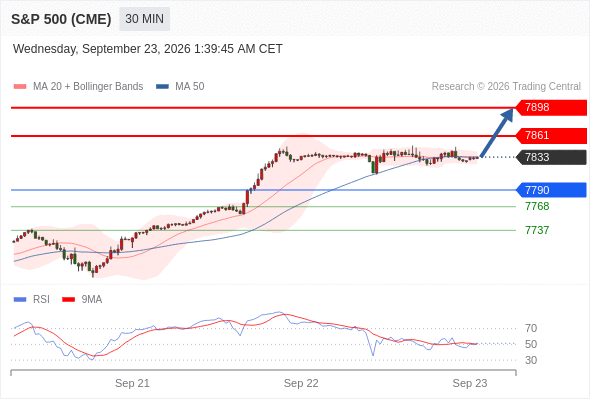The height and width of the screenshot is (400, 590).
Task: Click the blue upward forecast arrow
Action: [497, 132]
